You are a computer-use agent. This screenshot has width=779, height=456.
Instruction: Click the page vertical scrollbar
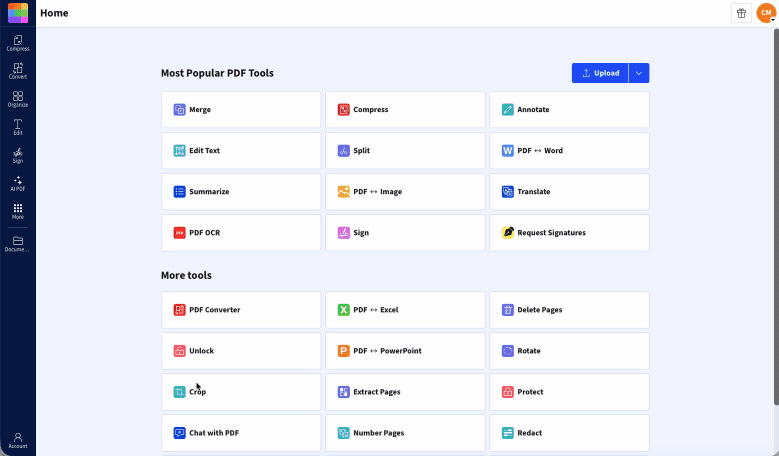pyautogui.click(x=775, y=220)
